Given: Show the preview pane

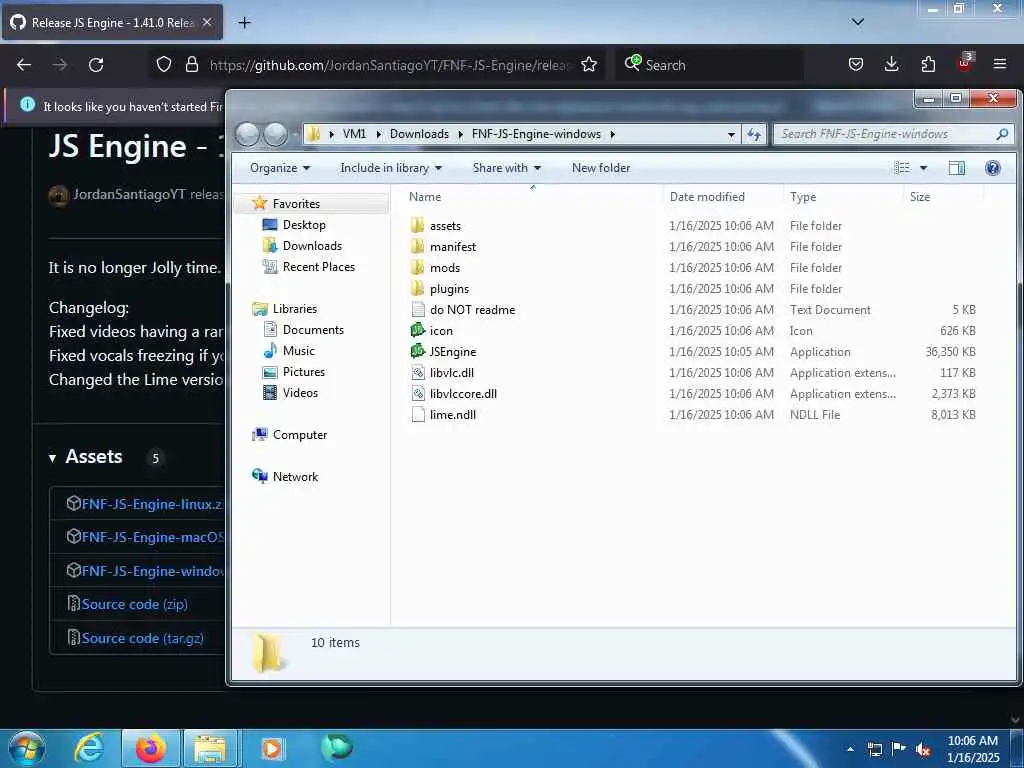Looking at the screenshot, I should (x=957, y=168).
